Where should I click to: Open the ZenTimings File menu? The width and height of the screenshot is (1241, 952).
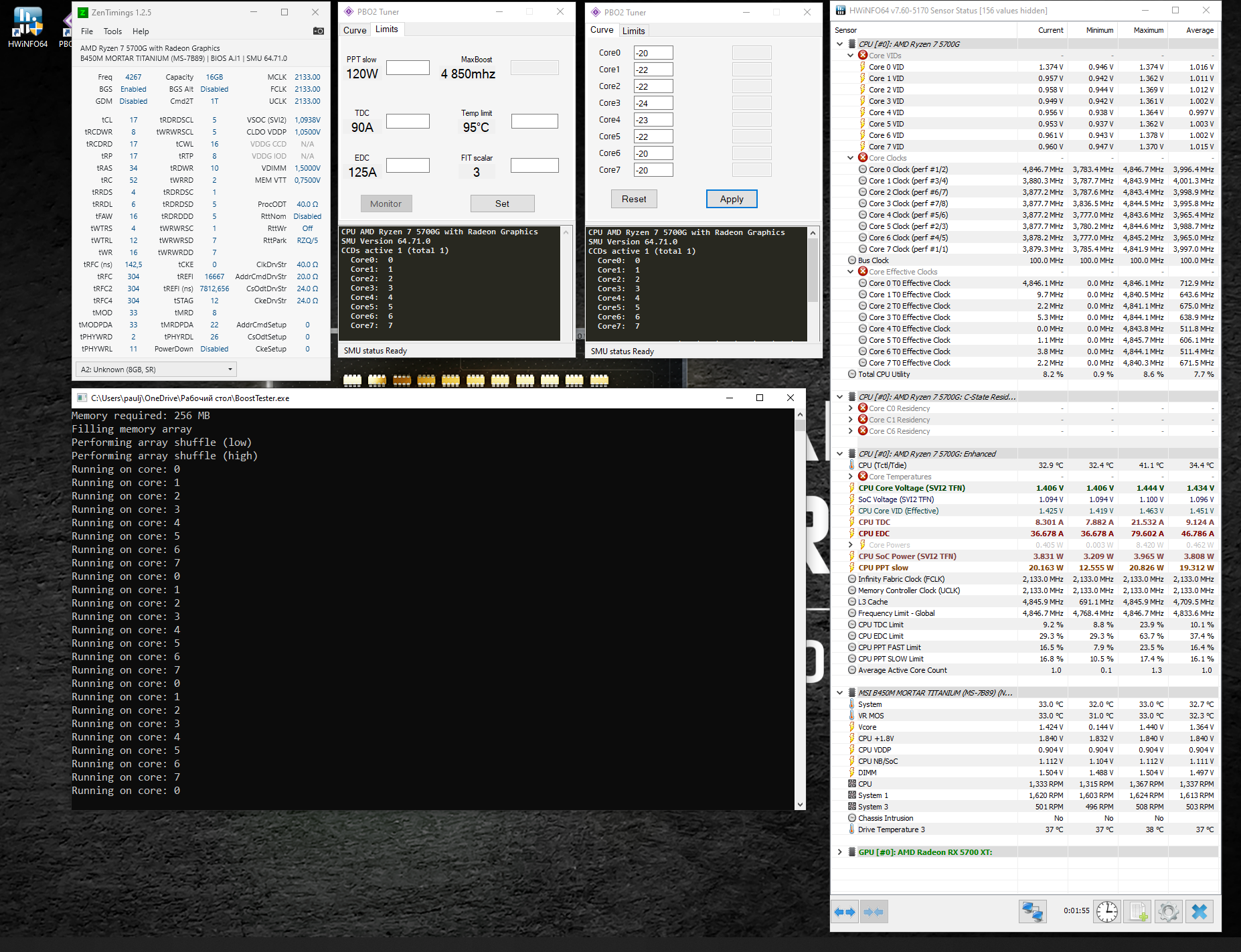[87, 31]
